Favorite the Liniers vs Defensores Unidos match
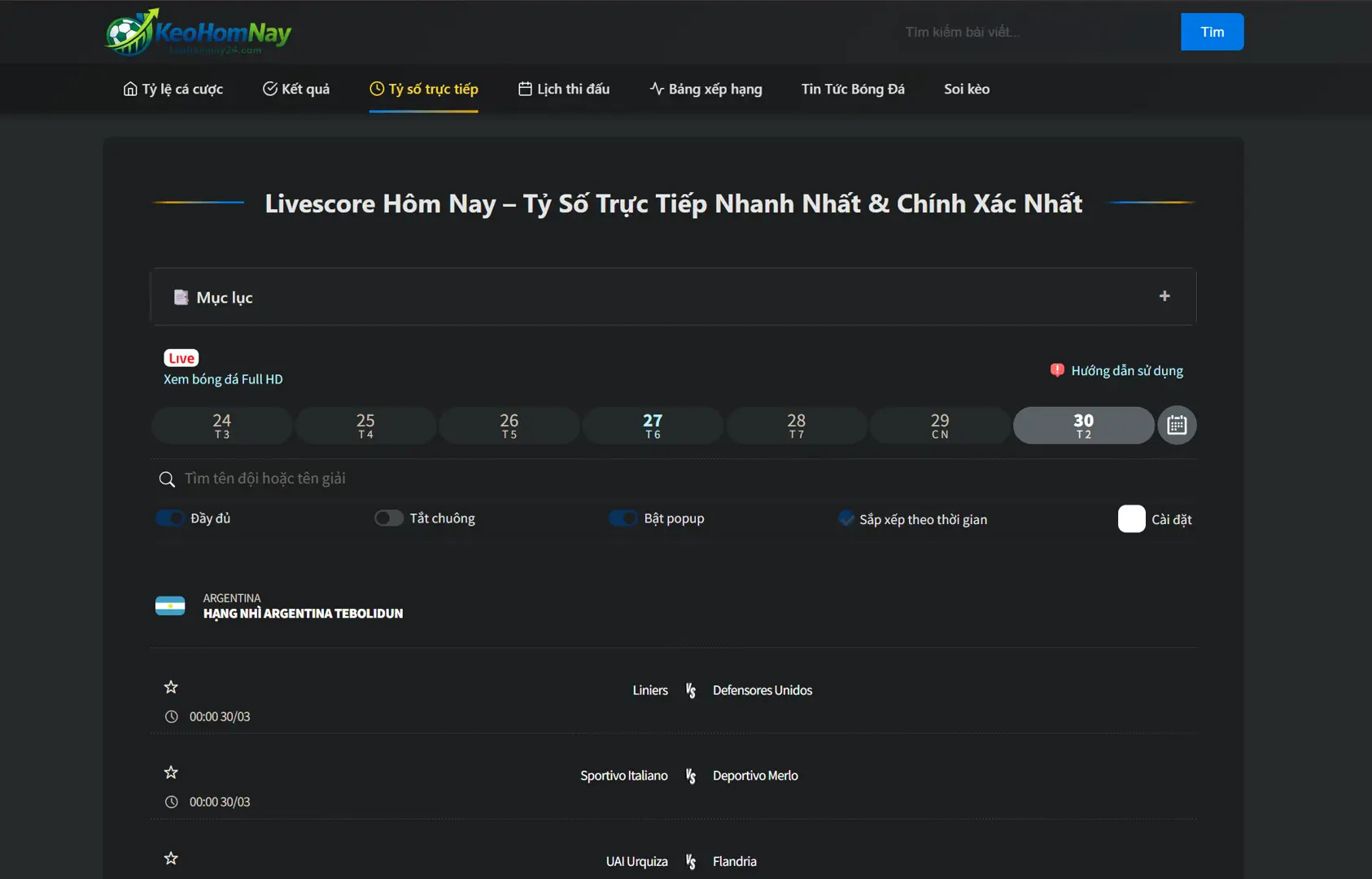 (171, 687)
